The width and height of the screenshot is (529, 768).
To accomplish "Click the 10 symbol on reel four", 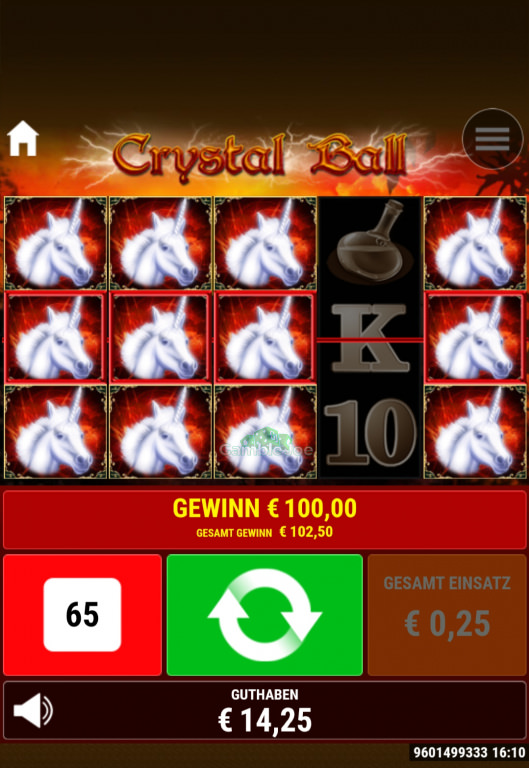I will pos(370,432).
